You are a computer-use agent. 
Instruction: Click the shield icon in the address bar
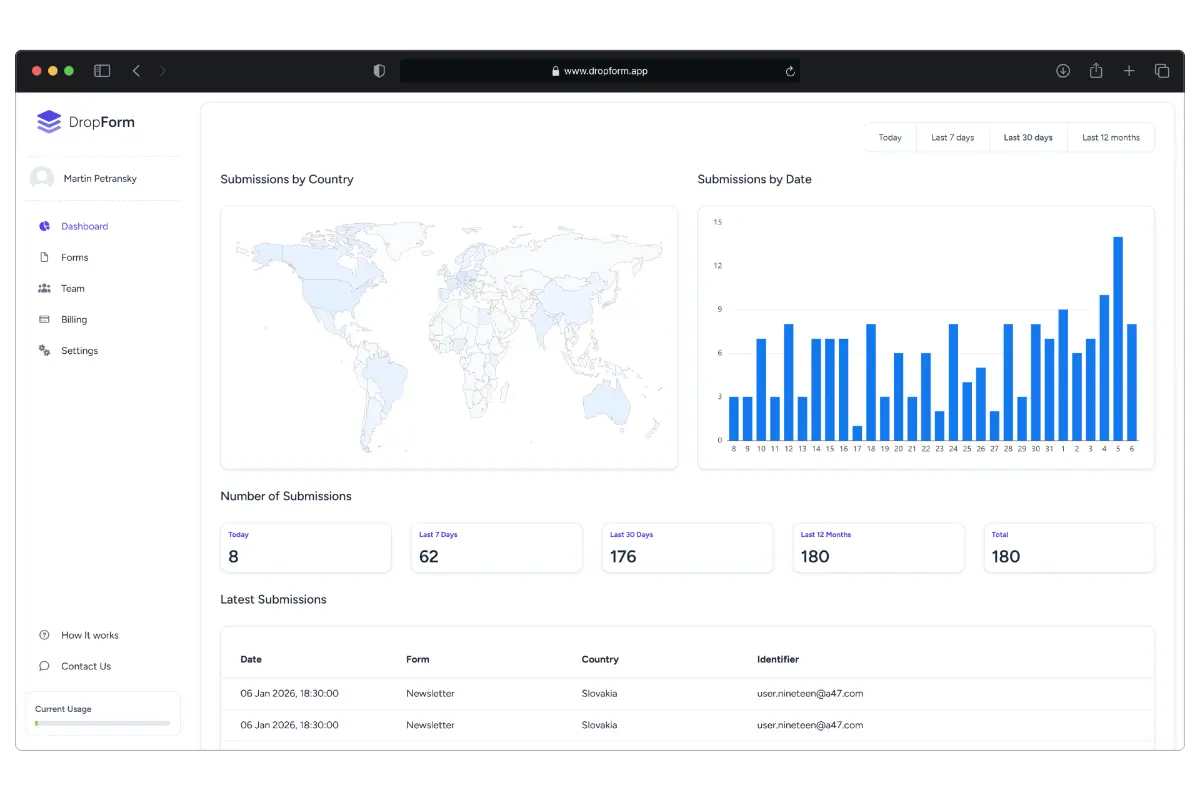pyautogui.click(x=378, y=70)
